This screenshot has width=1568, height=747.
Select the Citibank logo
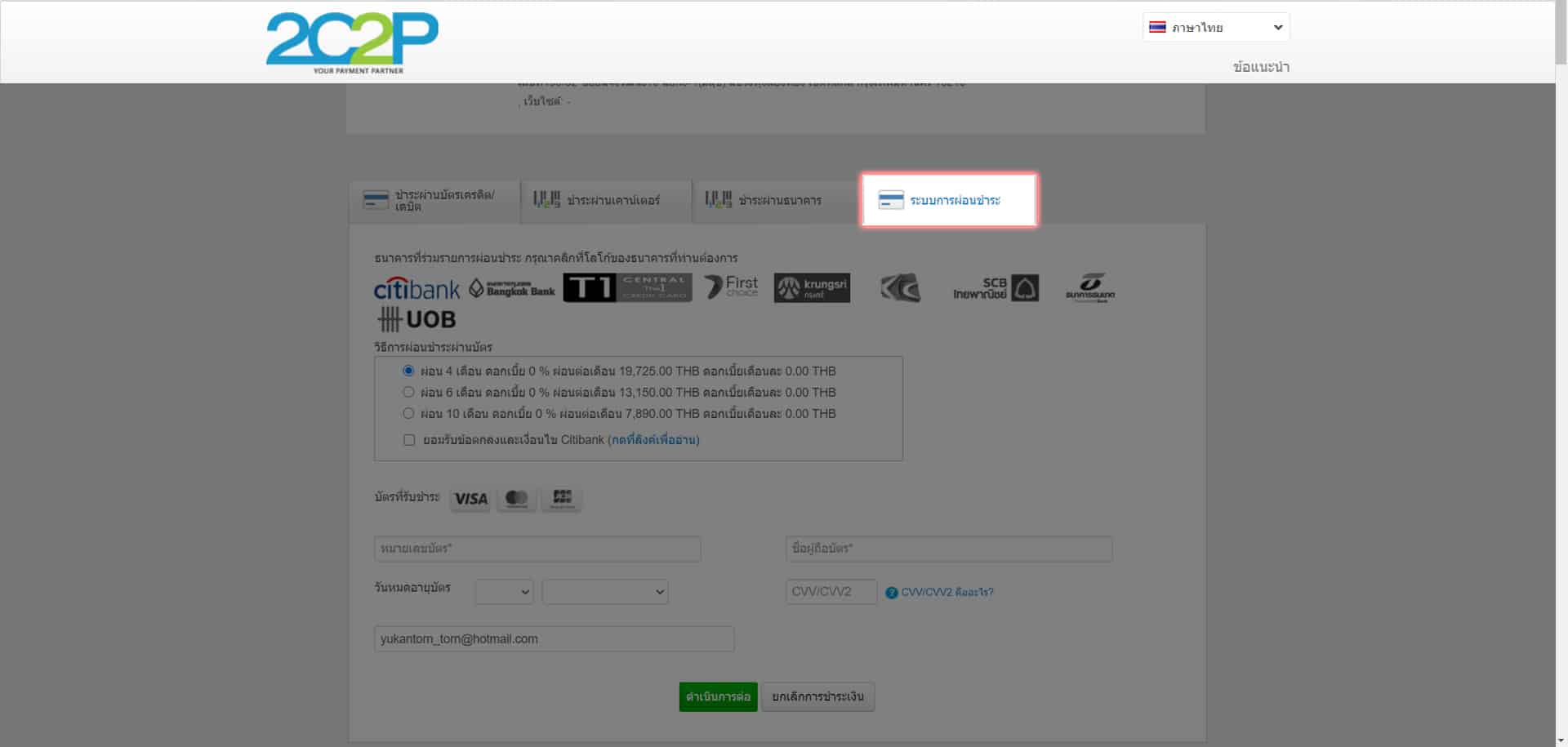point(416,289)
